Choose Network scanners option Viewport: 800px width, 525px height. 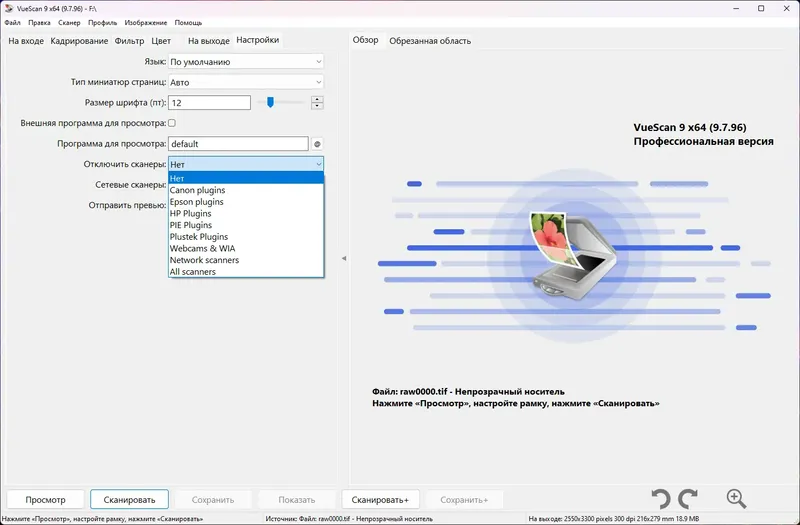click(x=246, y=260)
